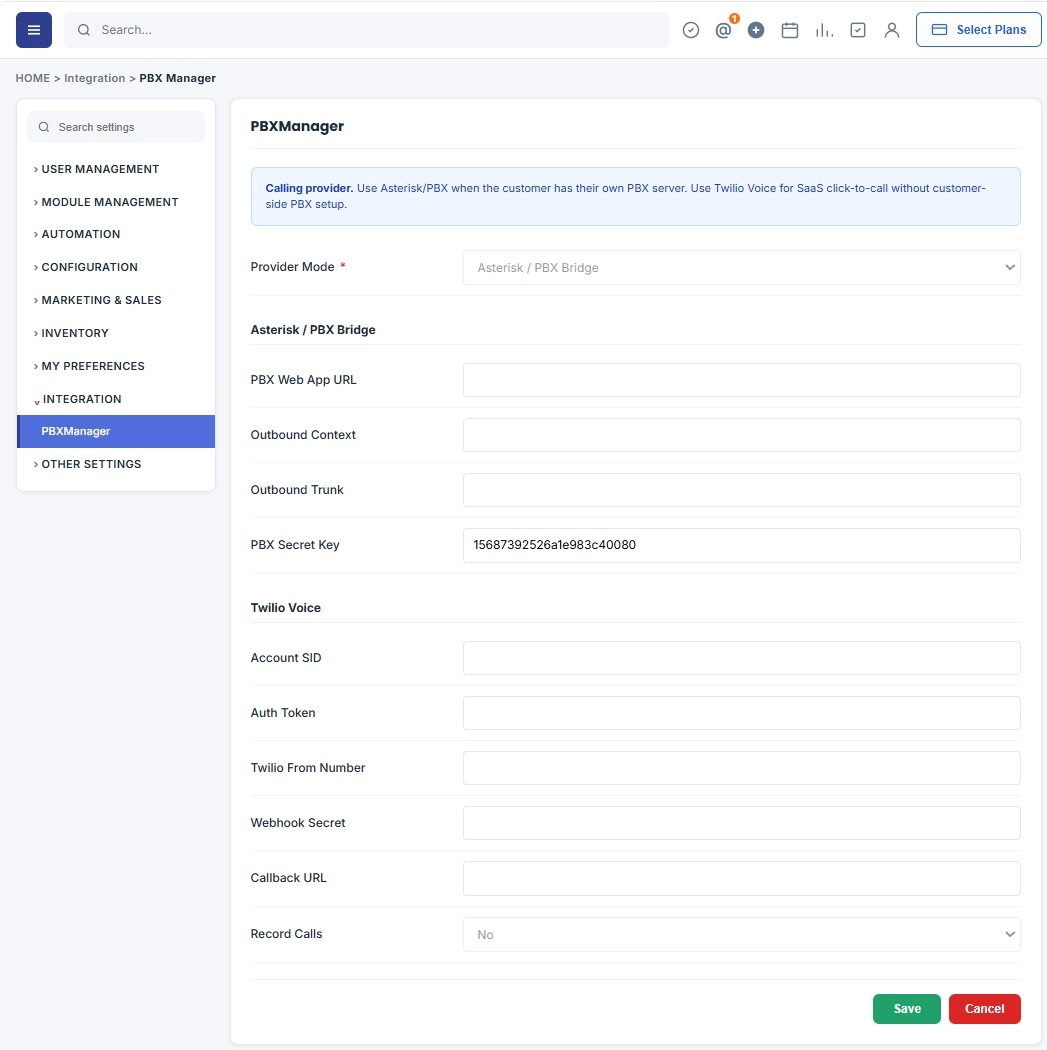Click the tasks checkbox icon in header
Viewport: 1047px width, 1050px height.
click(858, 30)
